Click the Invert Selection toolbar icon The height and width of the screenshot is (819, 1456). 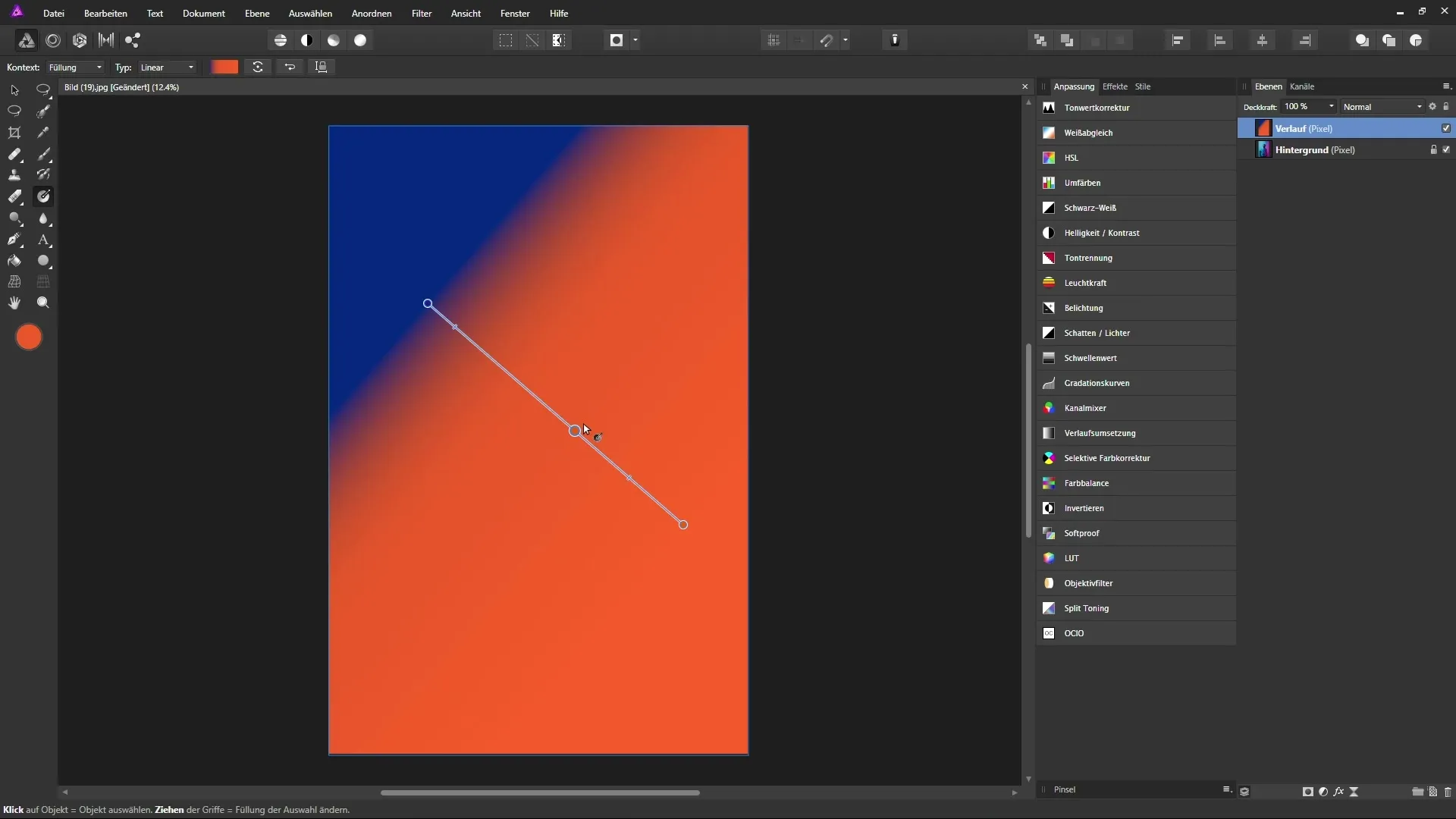(x=559, y=40)
